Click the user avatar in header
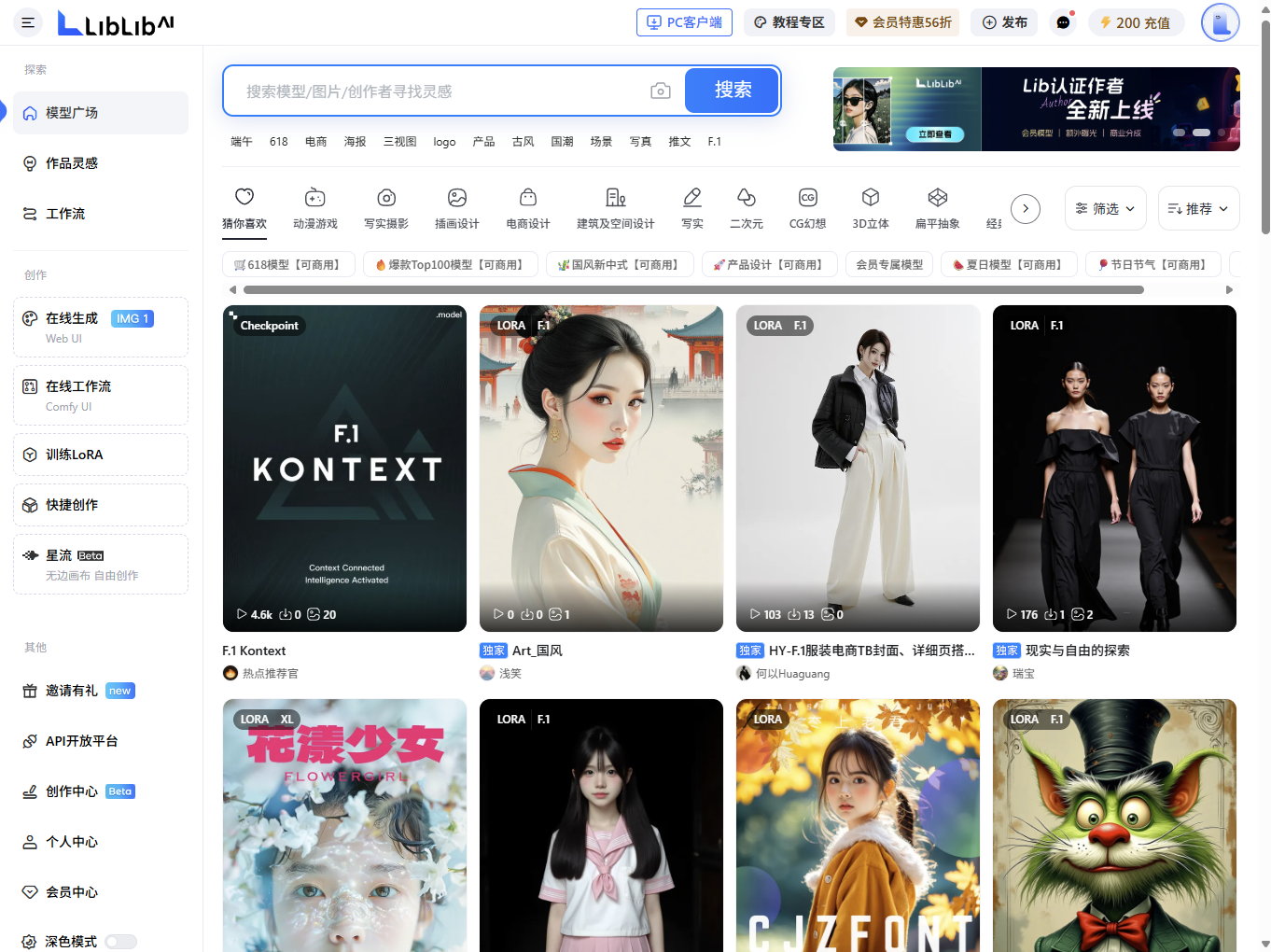 point(1220,22)
